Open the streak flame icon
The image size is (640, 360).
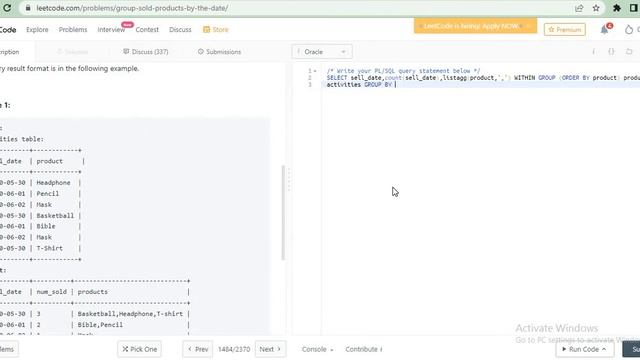pos(629,29)
